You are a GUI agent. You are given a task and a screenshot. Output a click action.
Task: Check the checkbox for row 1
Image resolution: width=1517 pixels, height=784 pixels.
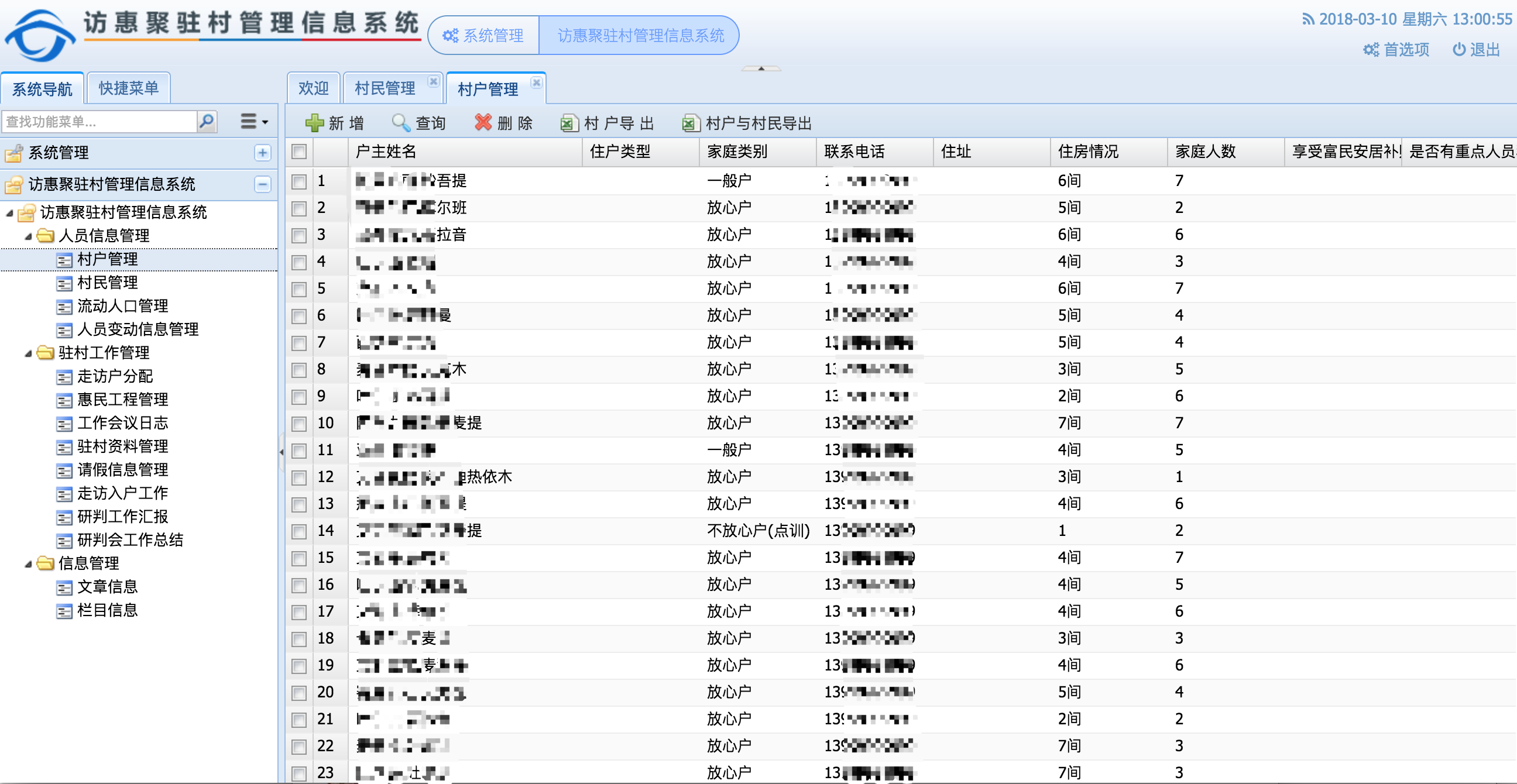point(298,181)
